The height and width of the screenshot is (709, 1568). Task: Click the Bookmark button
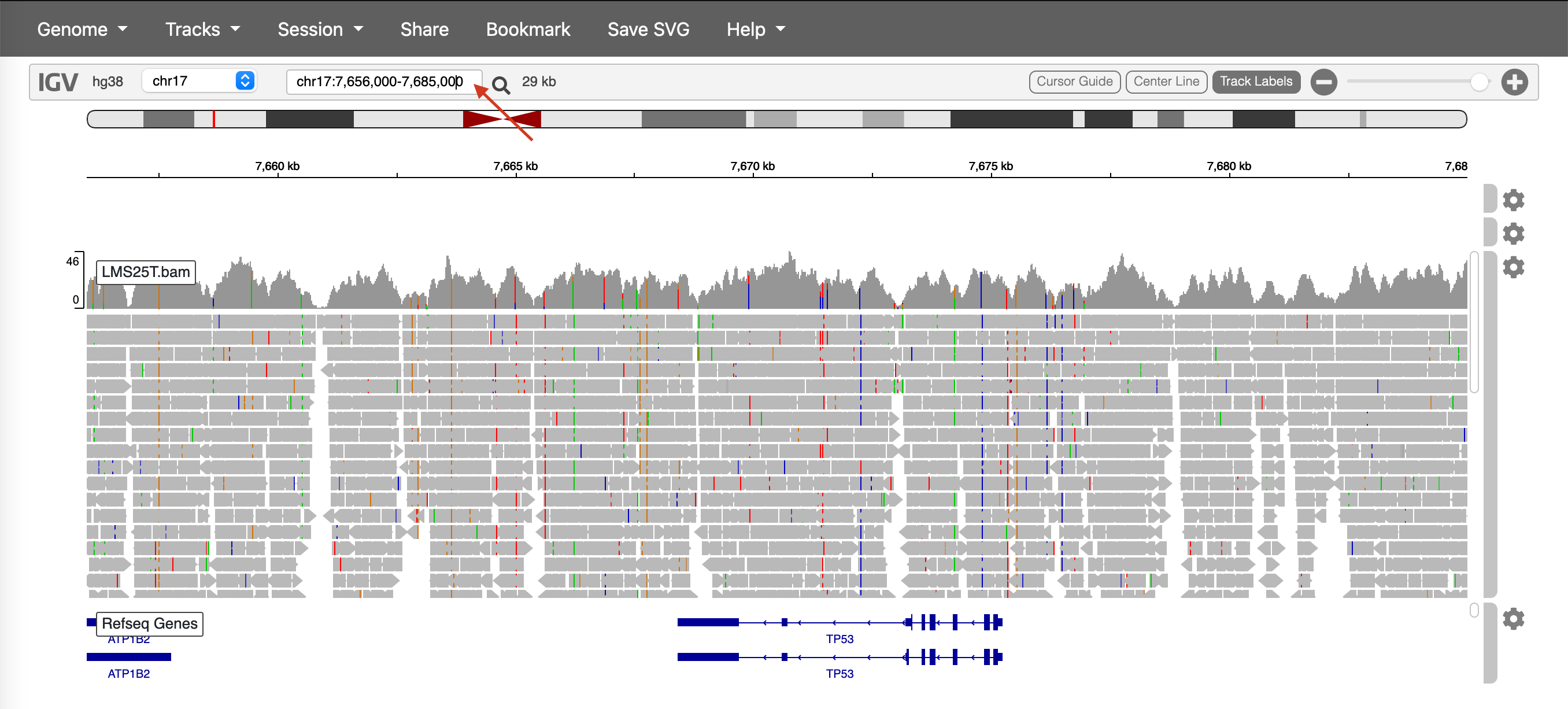(527, 29)
